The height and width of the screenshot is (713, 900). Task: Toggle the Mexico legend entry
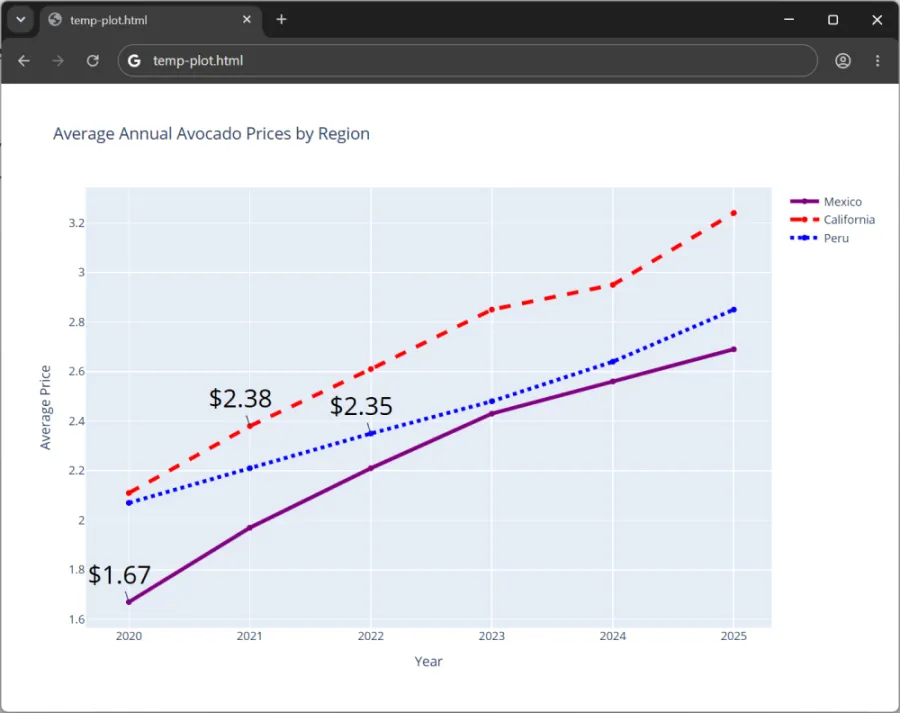pos(826,202)
